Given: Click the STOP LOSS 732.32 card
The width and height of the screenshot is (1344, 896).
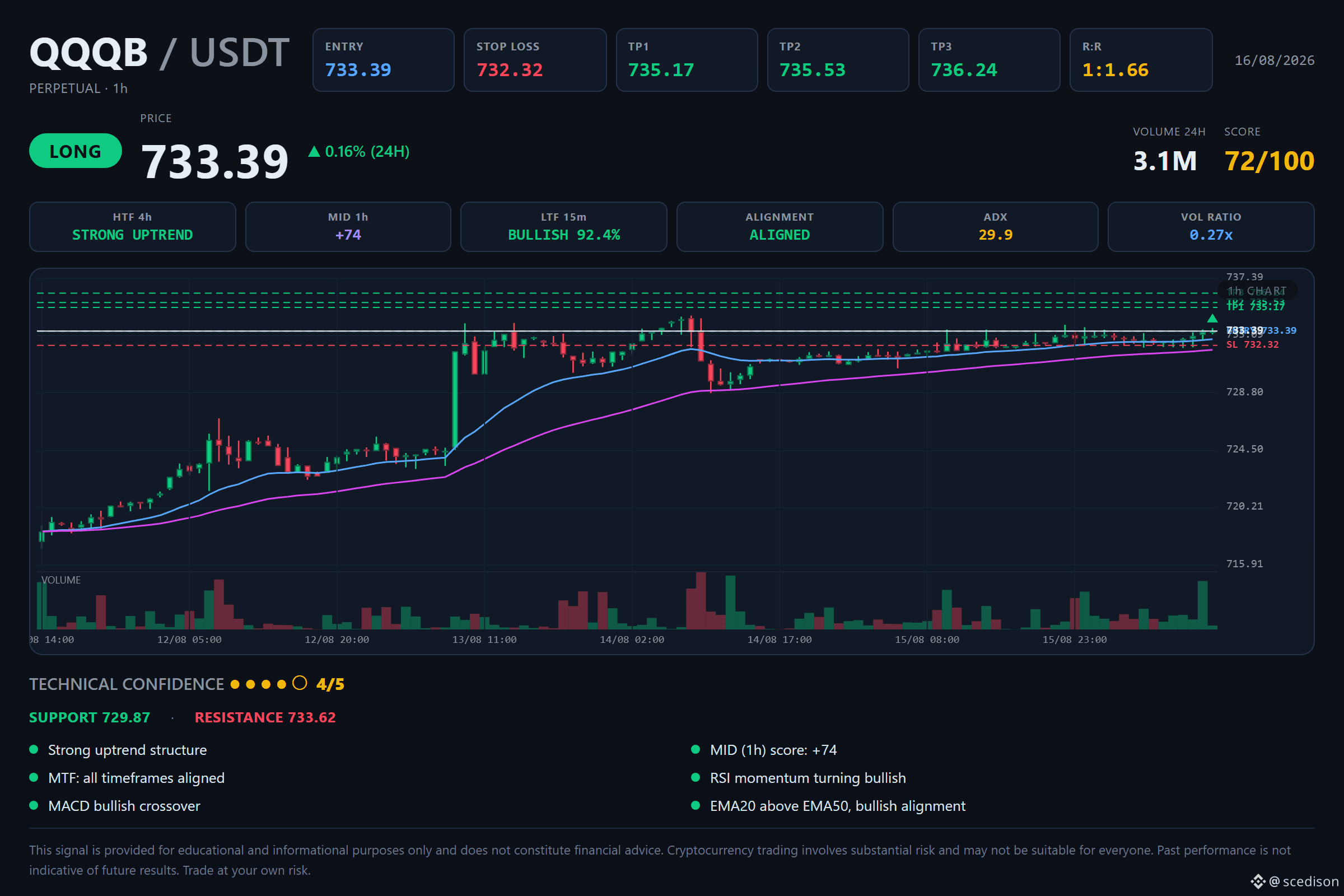Looking at the screenshot, I should pos(535,60).
